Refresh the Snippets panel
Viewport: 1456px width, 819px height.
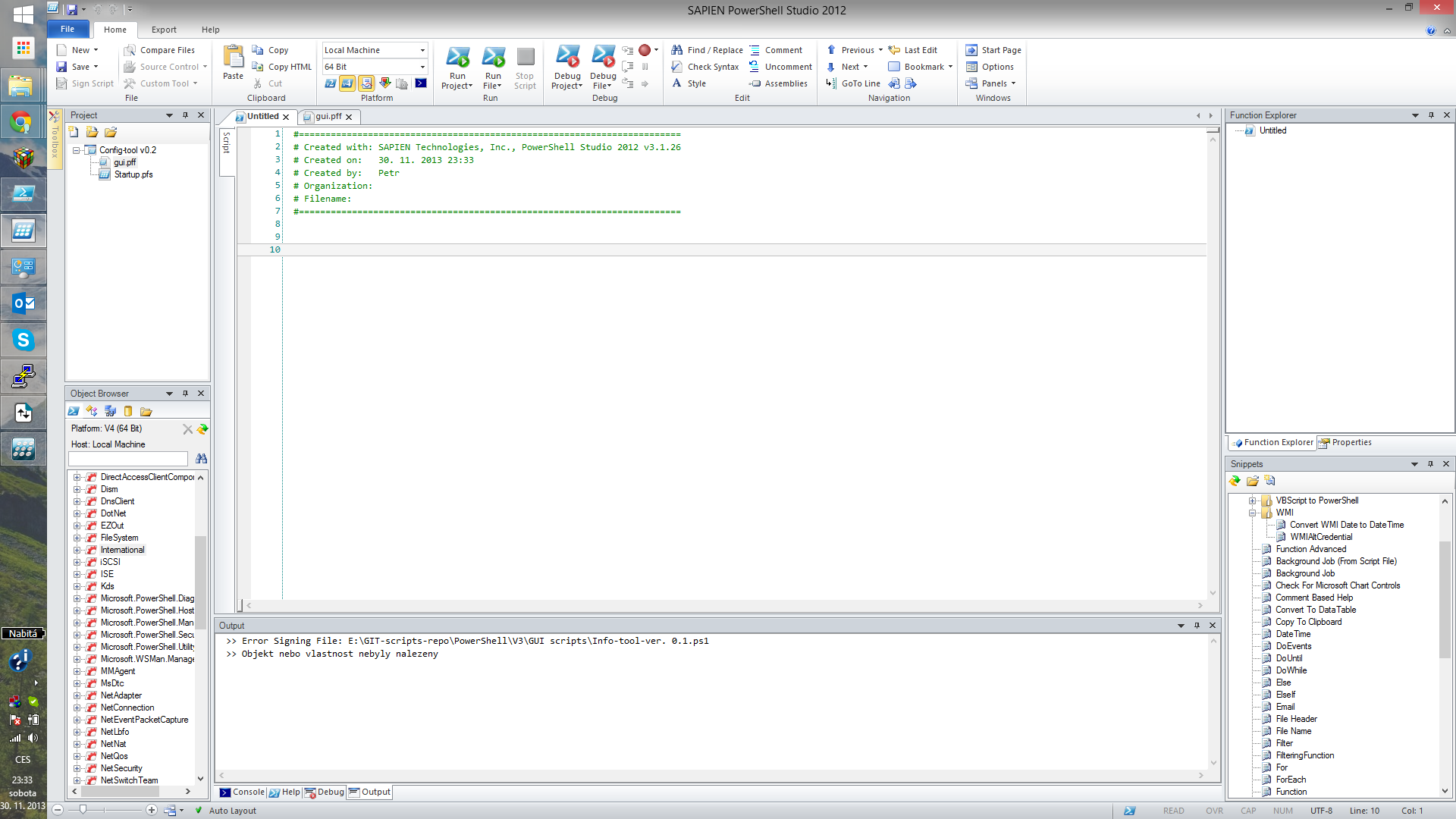tap(1235, 481)
